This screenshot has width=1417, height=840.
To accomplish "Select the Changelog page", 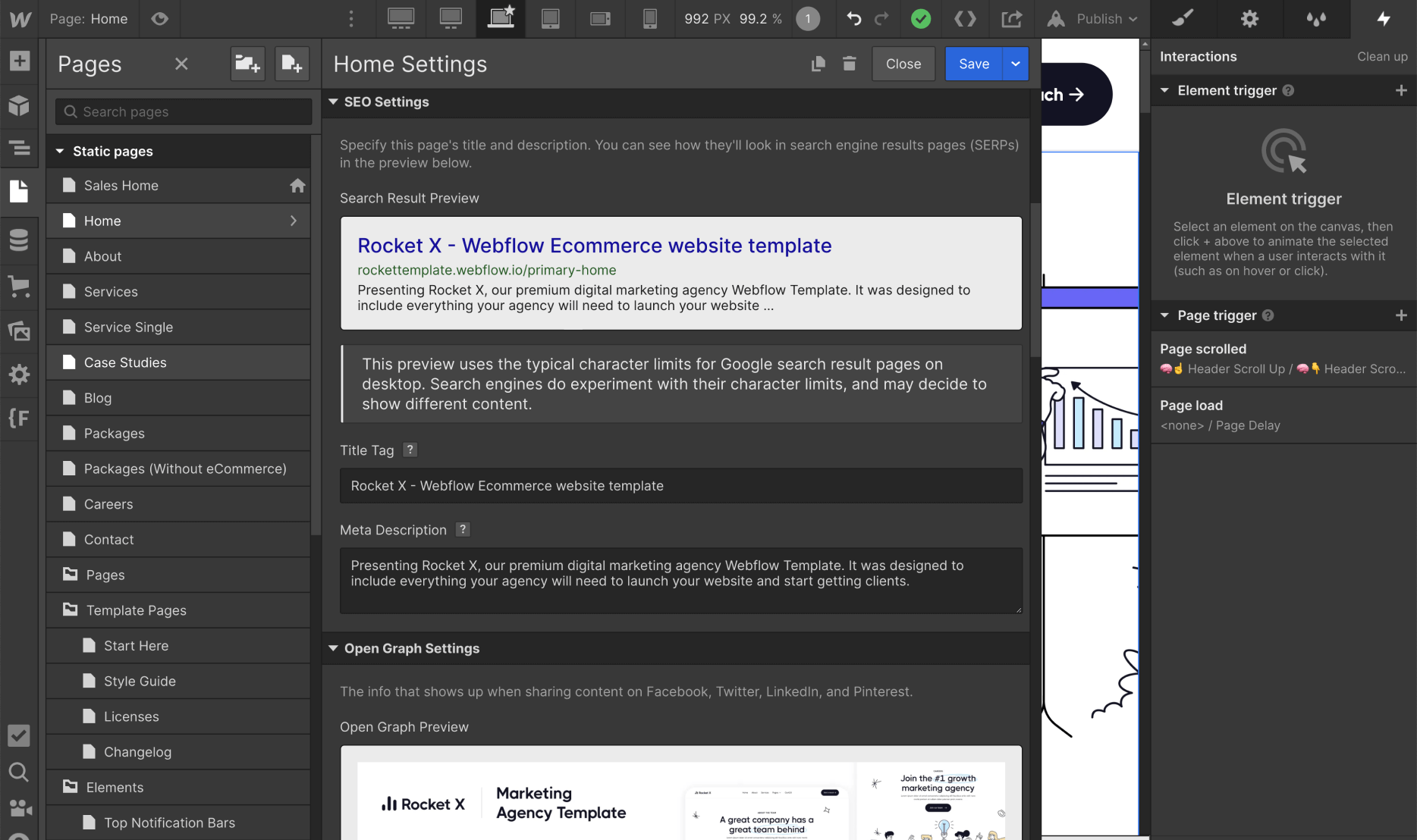I will (178, 752).
